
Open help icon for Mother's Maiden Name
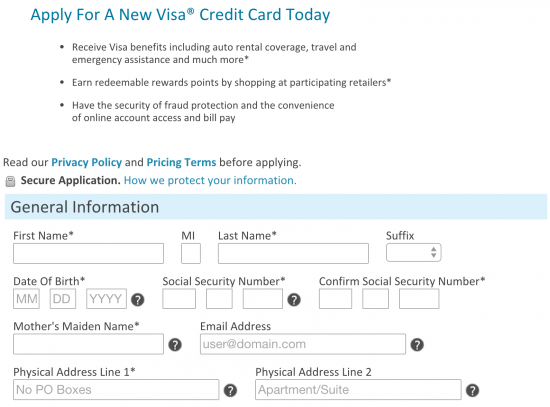click(175, 345)
